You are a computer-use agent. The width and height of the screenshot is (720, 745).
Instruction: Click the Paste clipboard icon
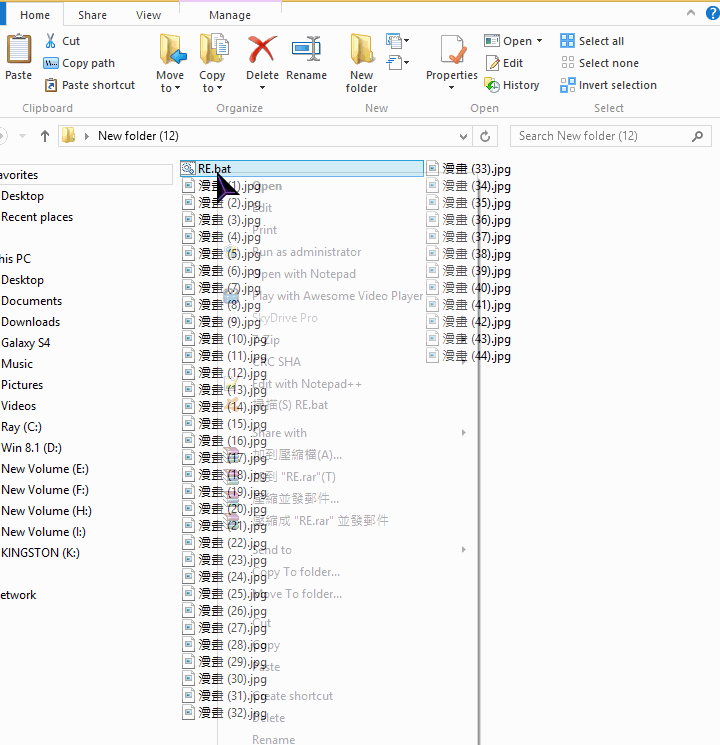coord(19,49)
